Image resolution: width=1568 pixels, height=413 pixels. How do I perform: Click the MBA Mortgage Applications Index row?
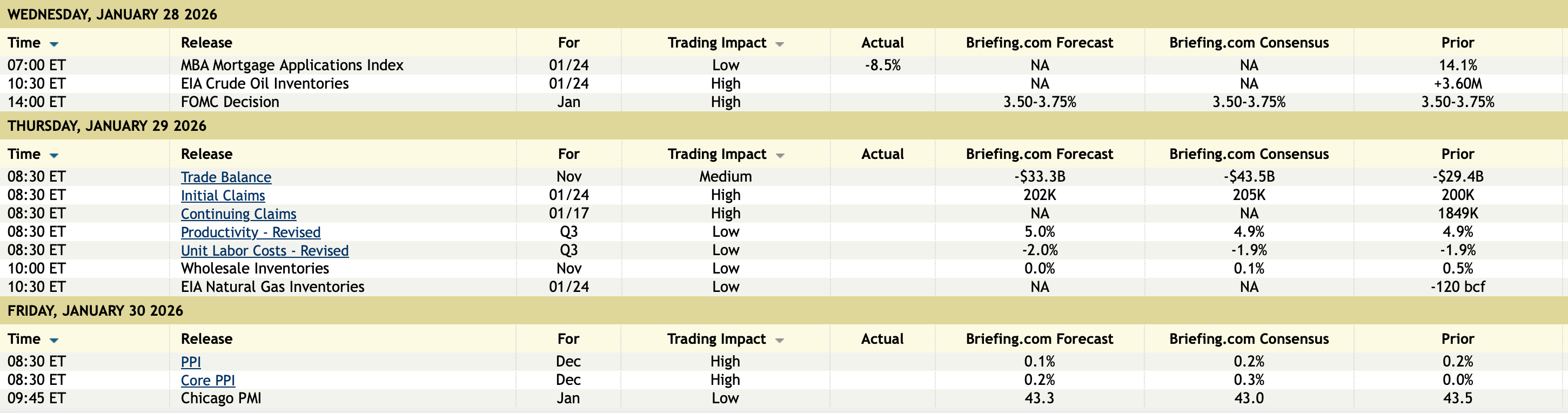tap(292, 65)
